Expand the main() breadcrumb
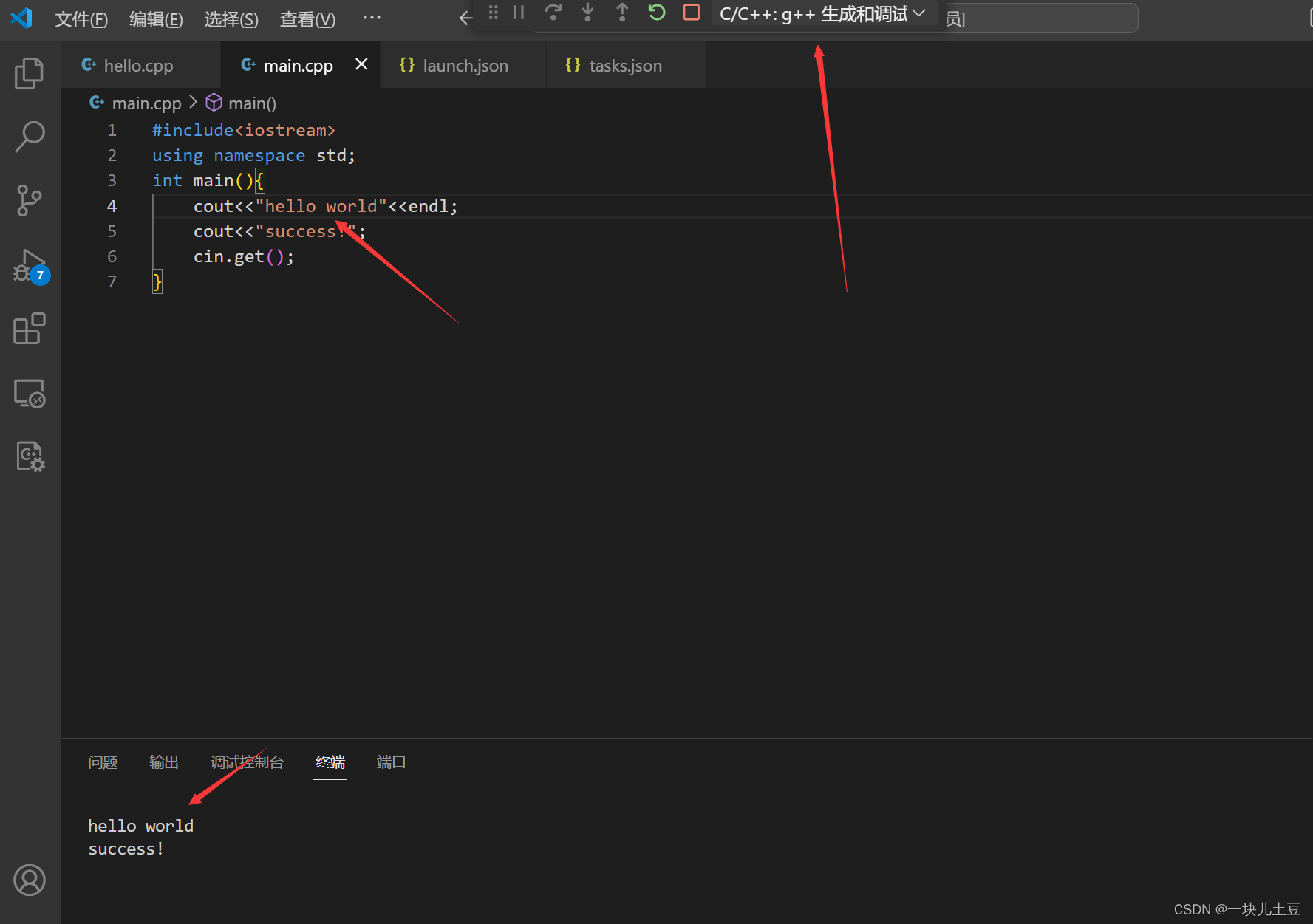 pos(252,103)
